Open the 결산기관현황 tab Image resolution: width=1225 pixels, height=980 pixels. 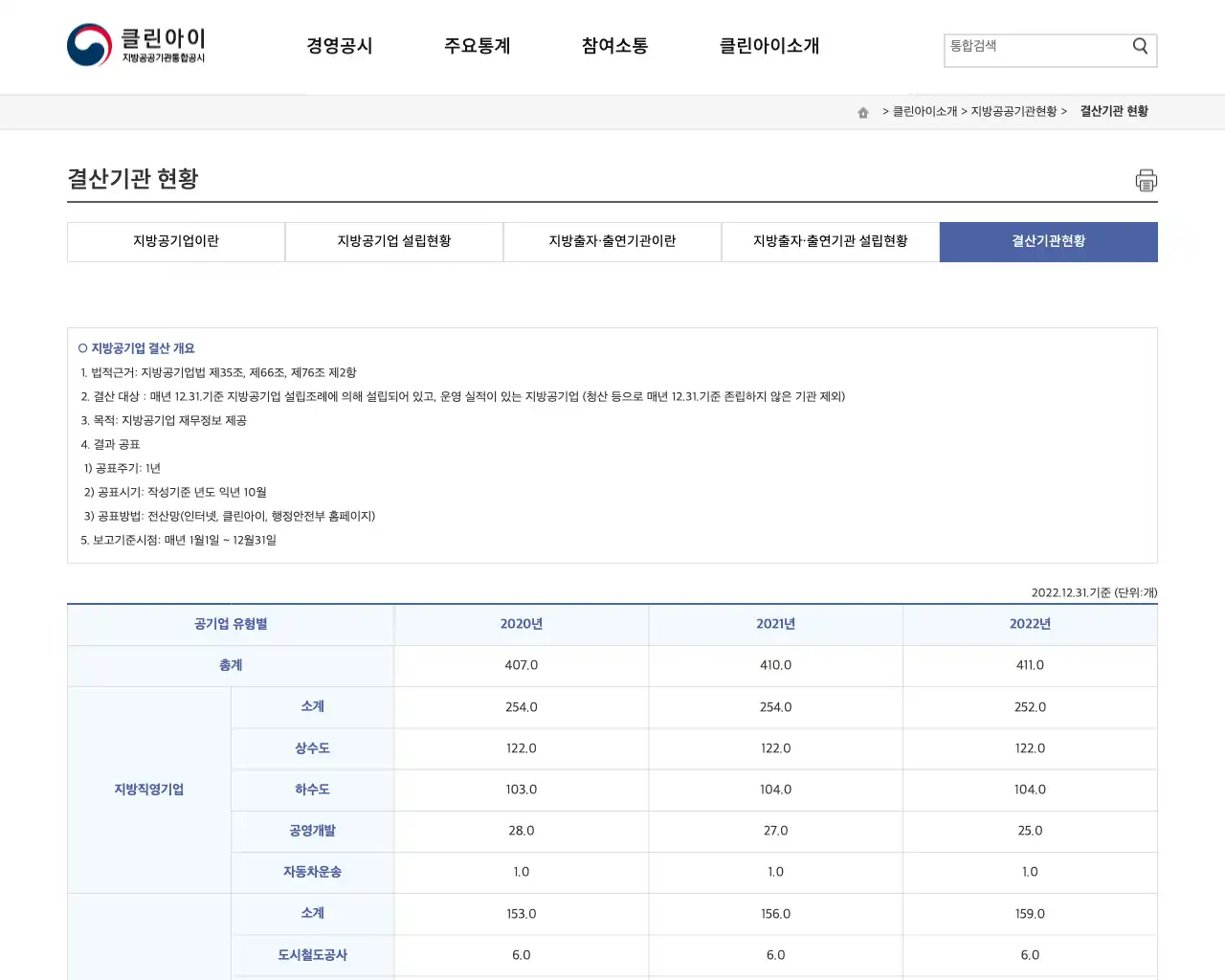(x=1048, y=241)
